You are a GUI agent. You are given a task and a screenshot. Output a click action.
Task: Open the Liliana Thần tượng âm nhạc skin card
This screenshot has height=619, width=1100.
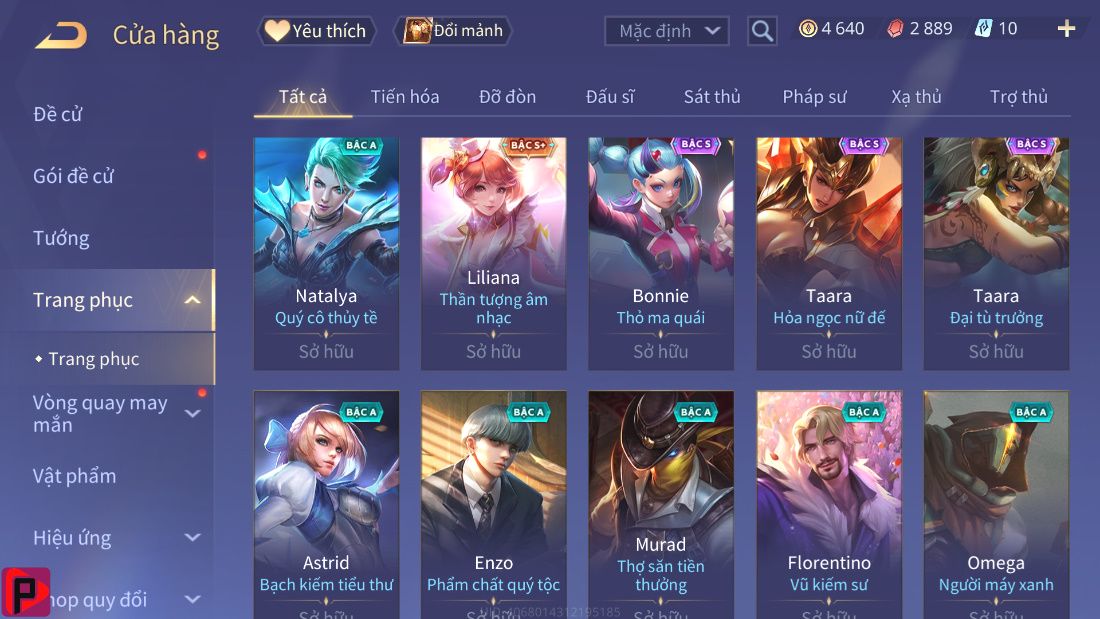[x=493, y=253]
